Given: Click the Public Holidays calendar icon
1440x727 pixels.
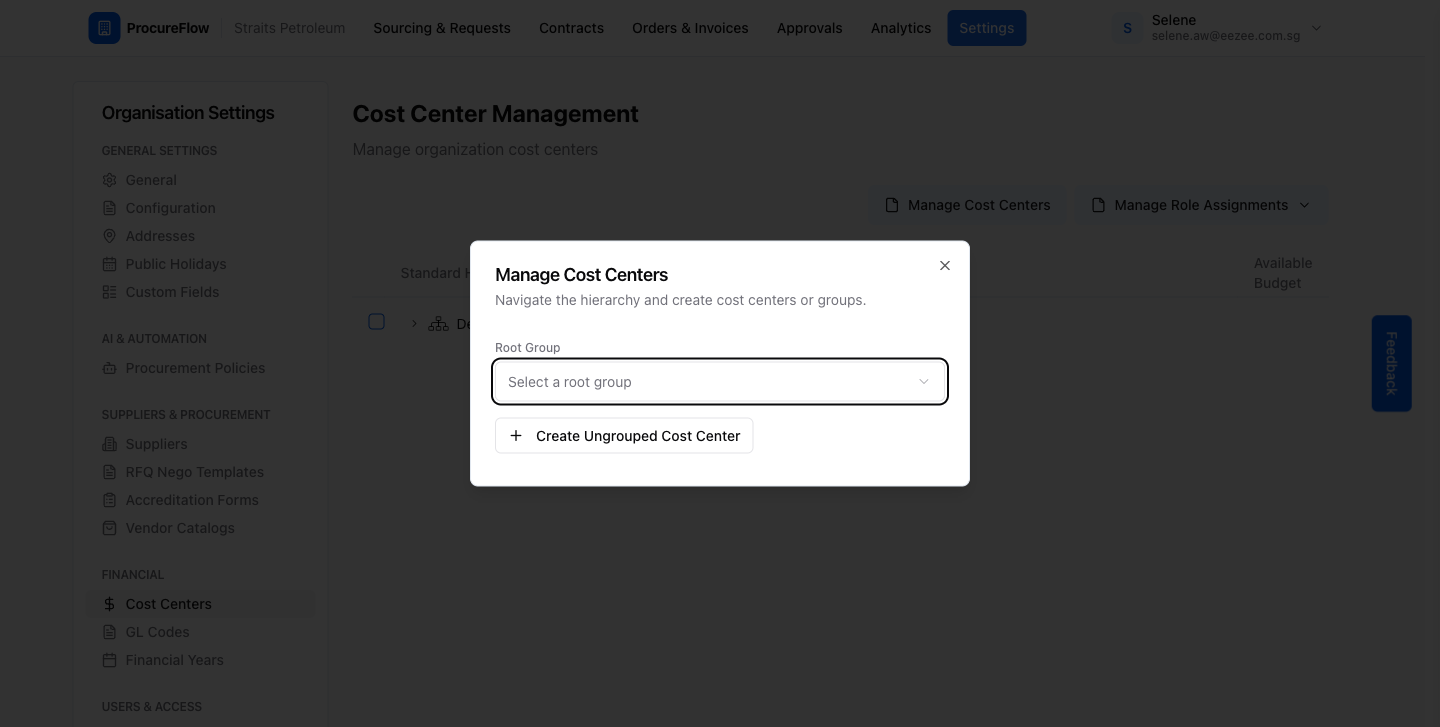Looking at the screenshot, I should [110, 264].
